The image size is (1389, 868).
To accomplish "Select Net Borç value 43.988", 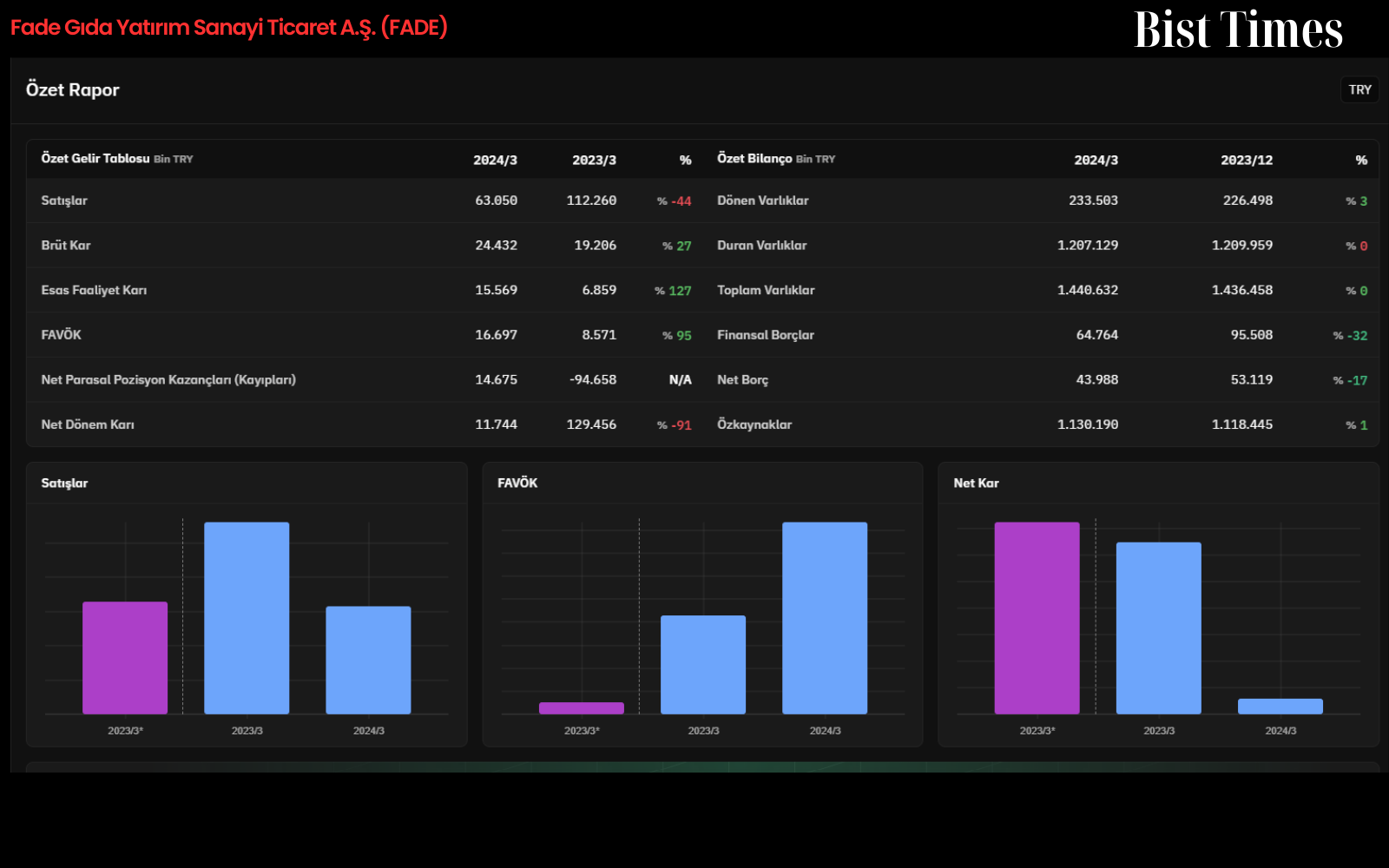I will (x=1097, y=380).
